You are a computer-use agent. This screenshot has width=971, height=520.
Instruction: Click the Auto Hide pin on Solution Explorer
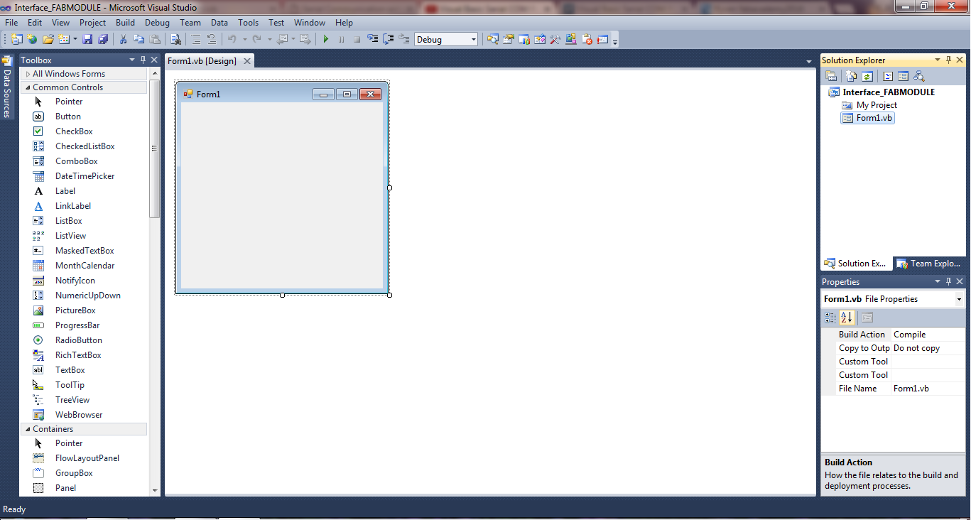pyautogui.click(x=949, y=60)
